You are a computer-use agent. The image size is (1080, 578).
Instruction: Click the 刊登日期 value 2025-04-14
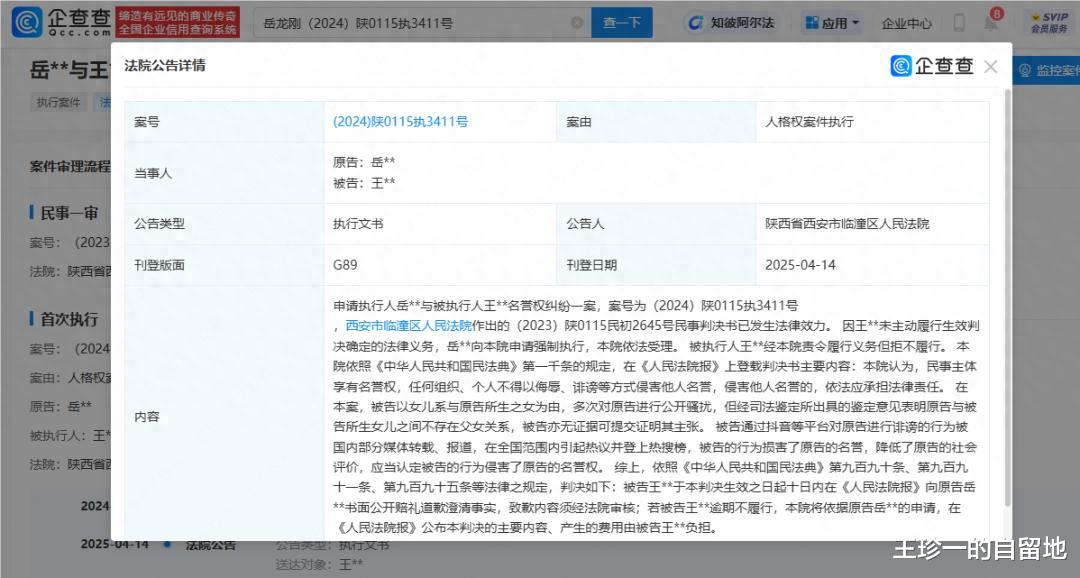point(800,265)
